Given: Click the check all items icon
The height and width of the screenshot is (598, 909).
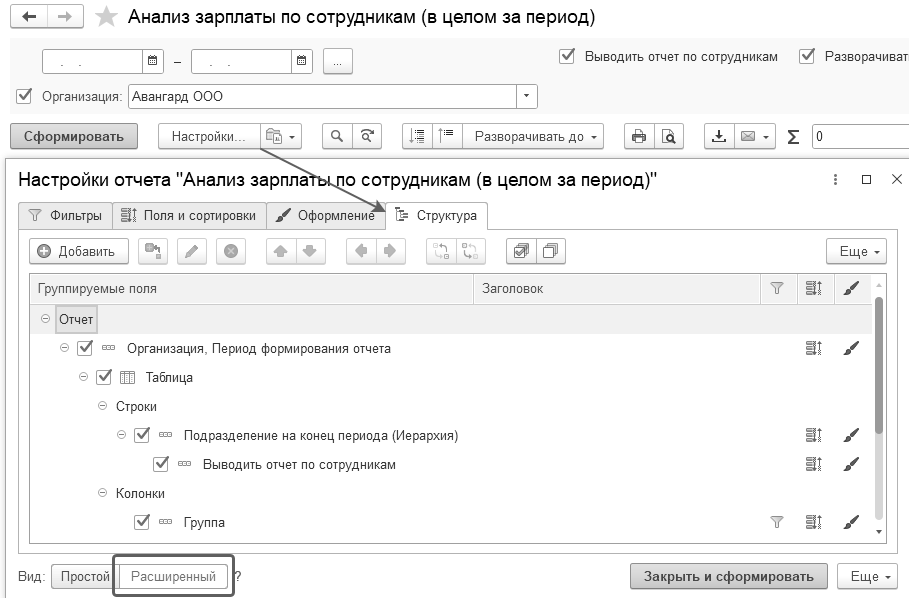Looking at the screenshot, I should pos(521,251).
